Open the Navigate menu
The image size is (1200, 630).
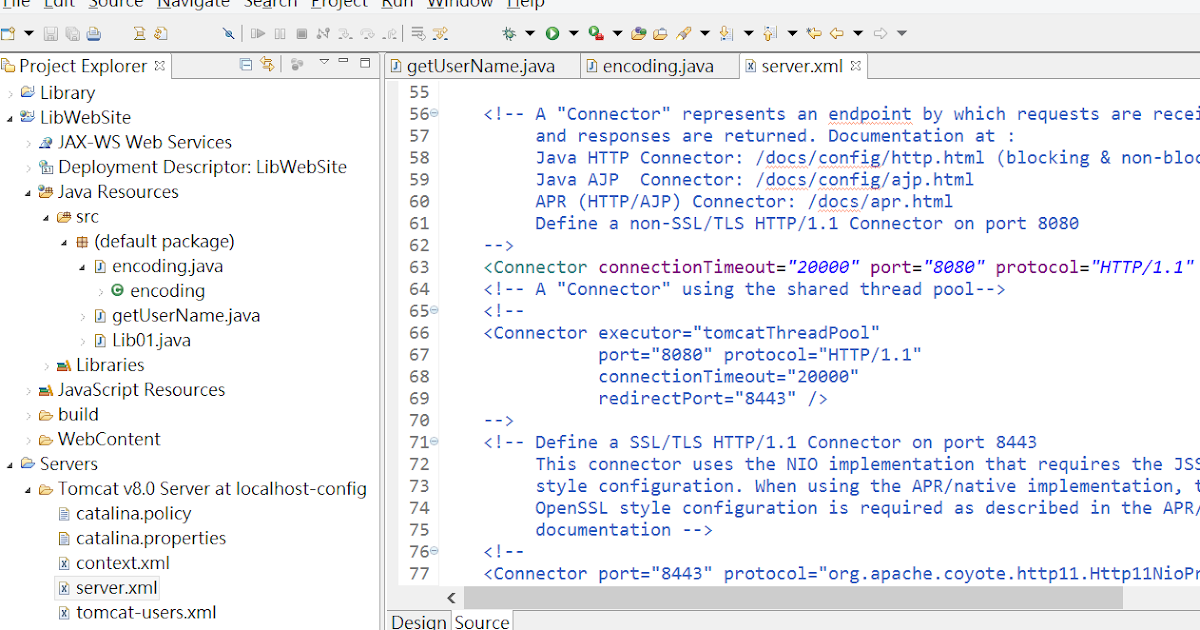click(193, 5)
